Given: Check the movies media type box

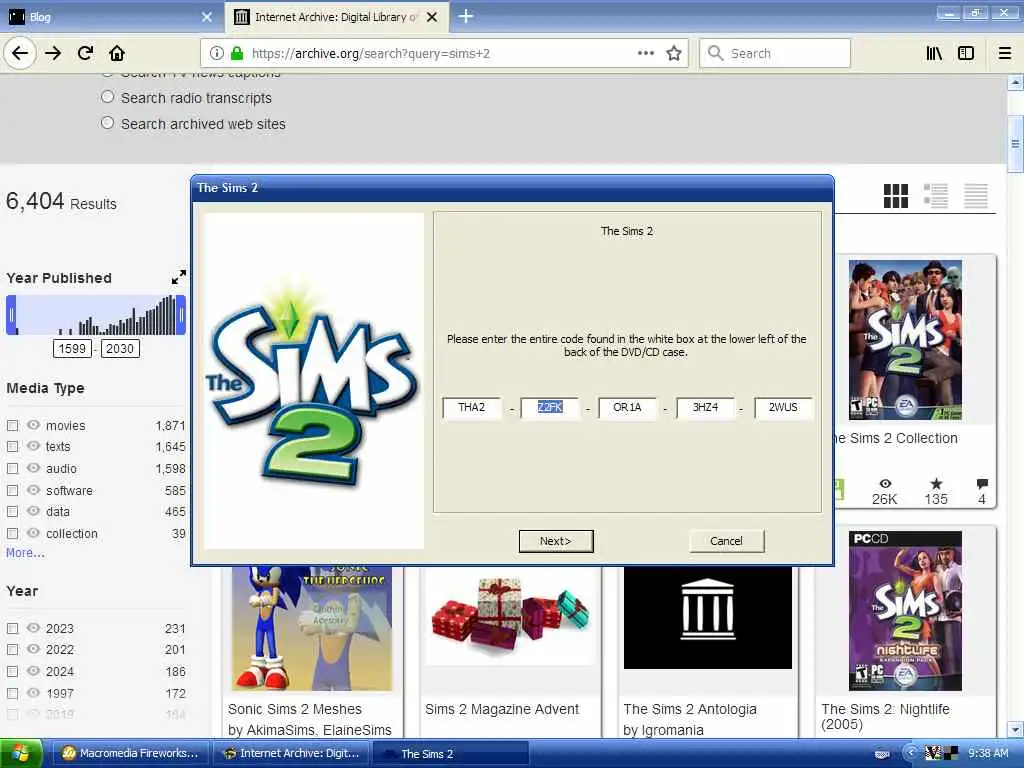Looking at the screenshot, I should click(12, 426).
